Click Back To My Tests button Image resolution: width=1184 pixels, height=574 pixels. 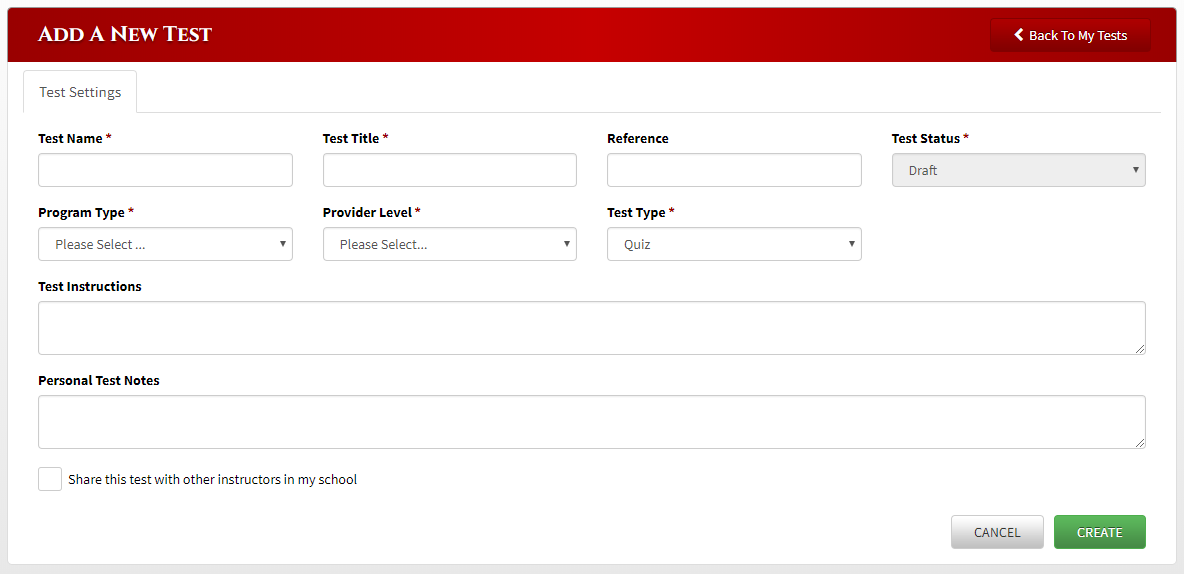click(1070, 35)
